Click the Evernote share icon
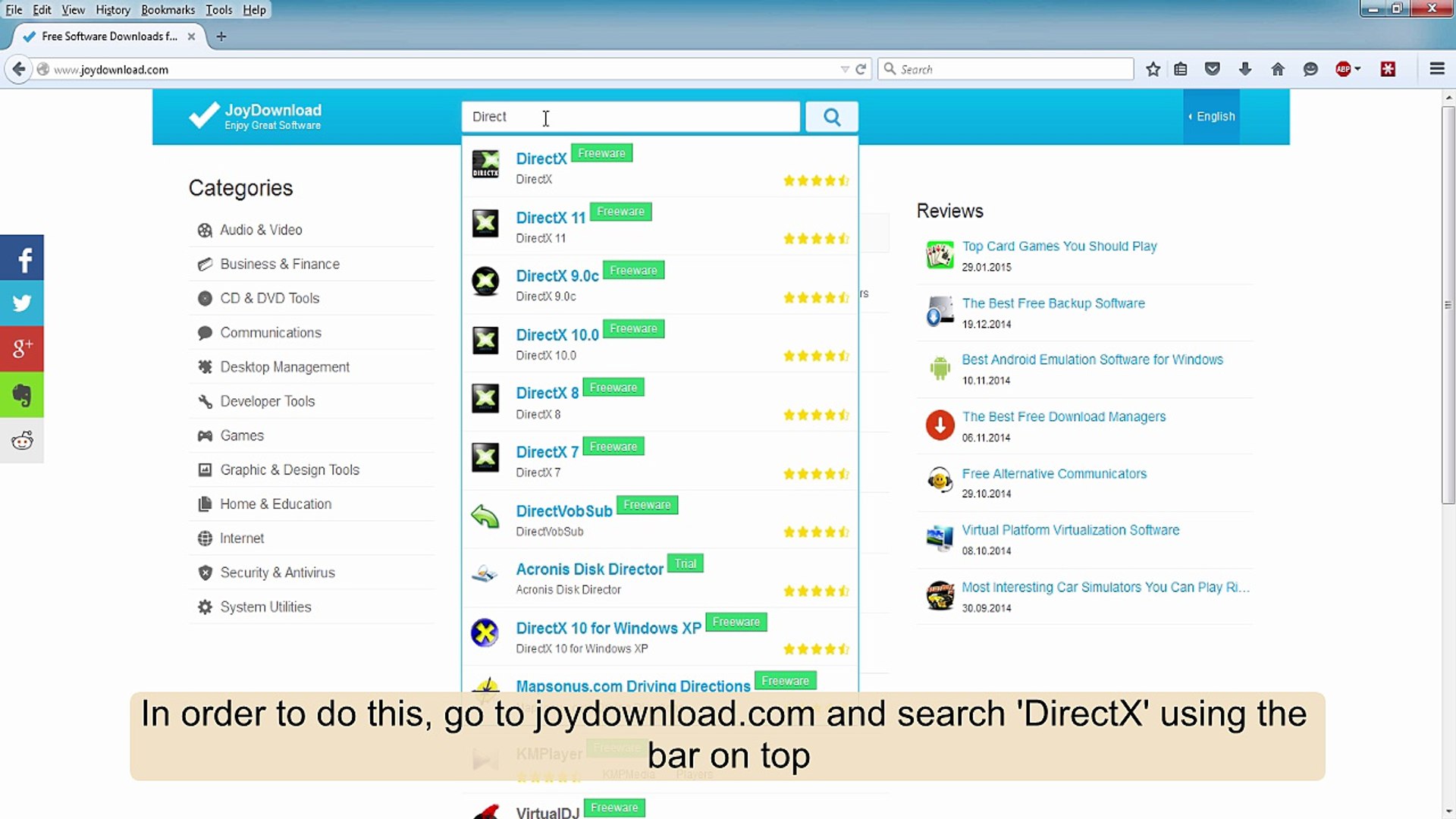1456x819 pixels. (x=22, y=395)
